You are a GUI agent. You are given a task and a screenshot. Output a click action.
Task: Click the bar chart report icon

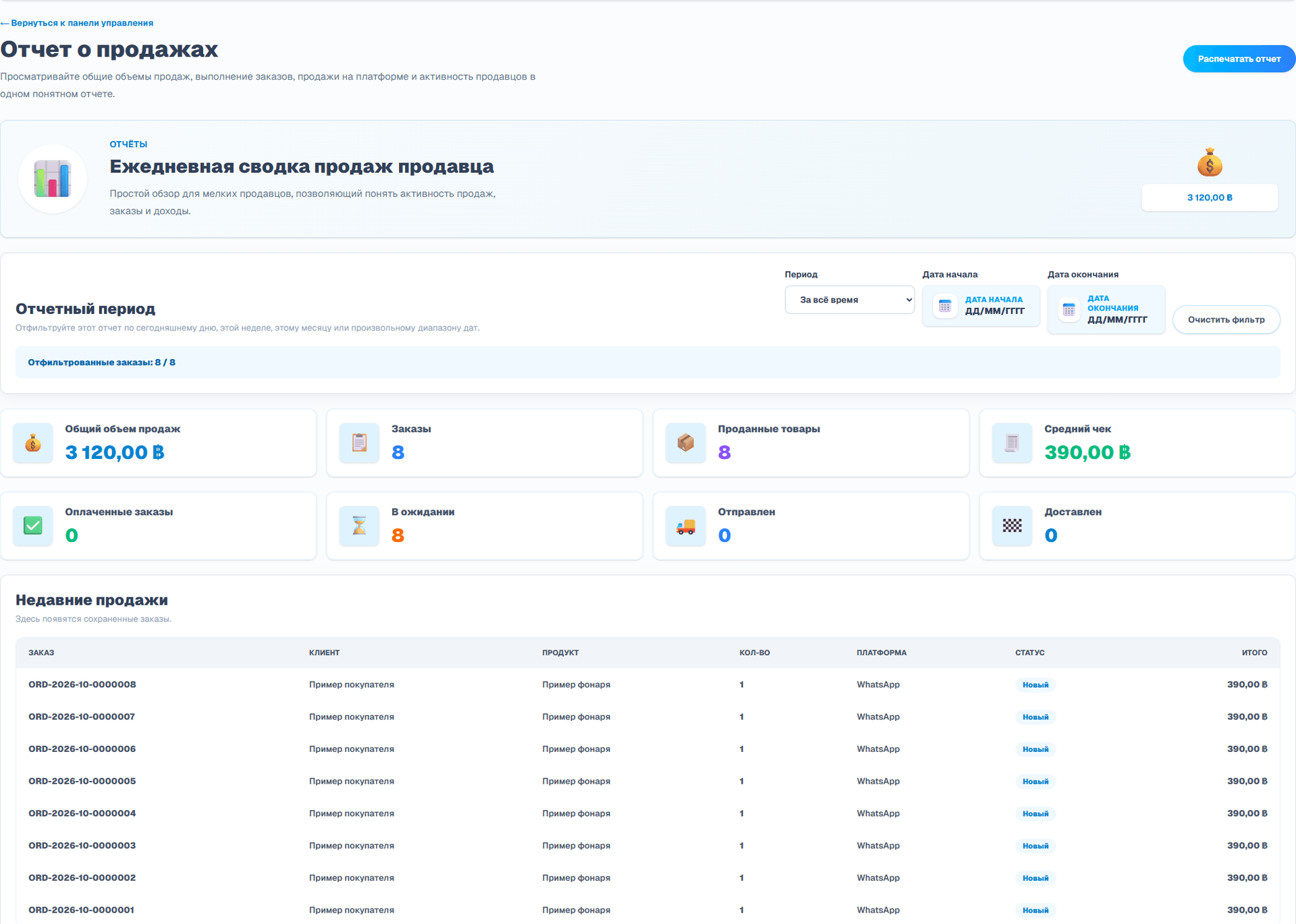53,179
